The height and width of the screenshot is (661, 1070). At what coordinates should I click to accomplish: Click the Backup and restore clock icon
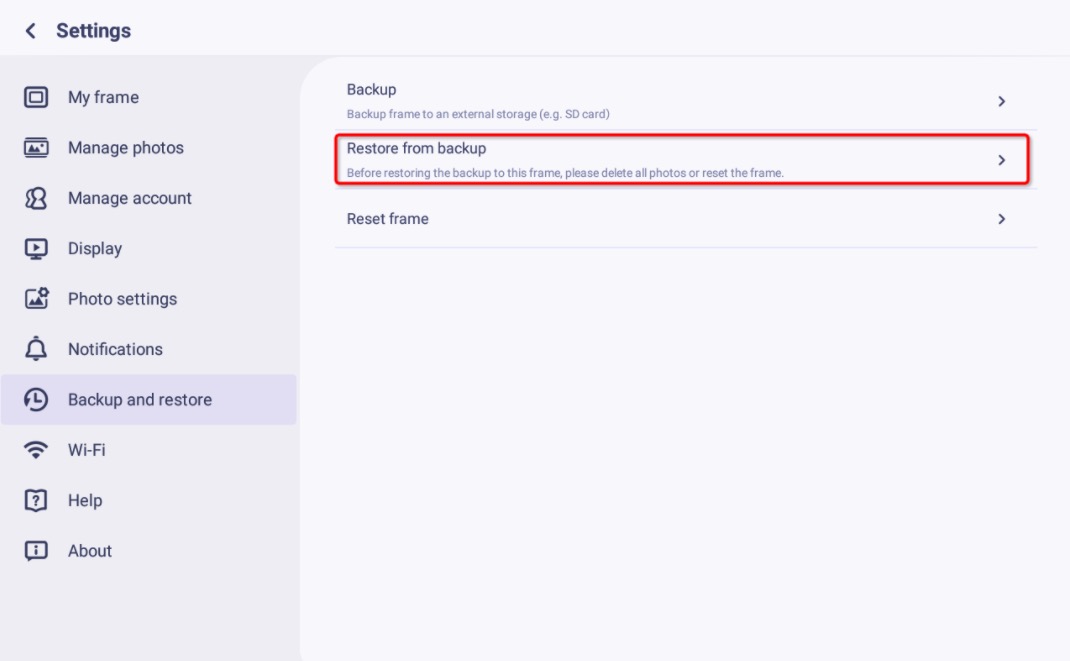(35, 399)
